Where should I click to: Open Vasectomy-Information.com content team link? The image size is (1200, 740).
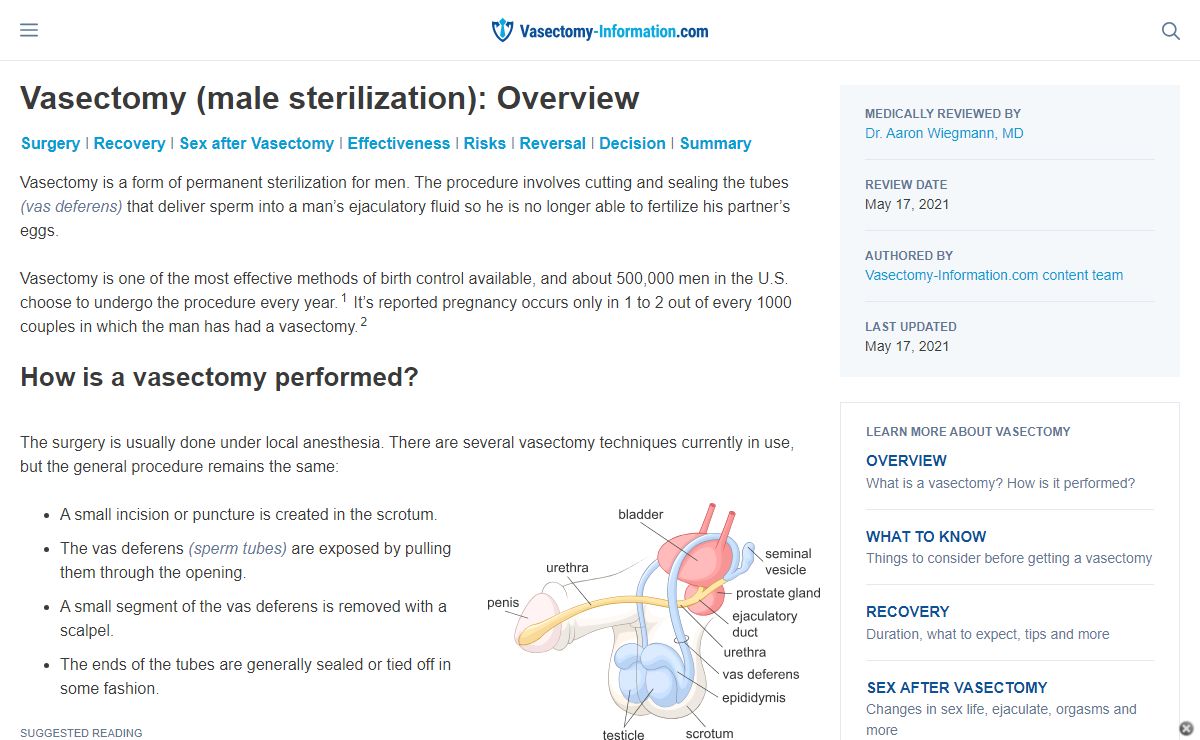[994, 275]
